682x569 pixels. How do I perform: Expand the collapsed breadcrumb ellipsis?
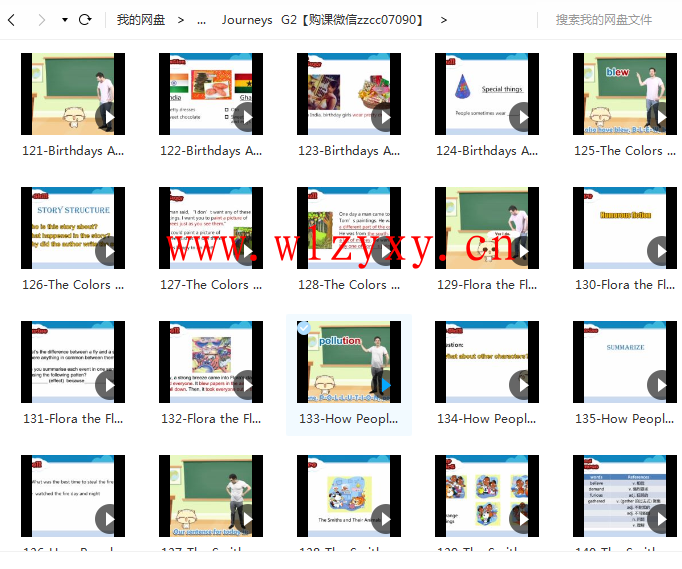click(x=201, y=20)
